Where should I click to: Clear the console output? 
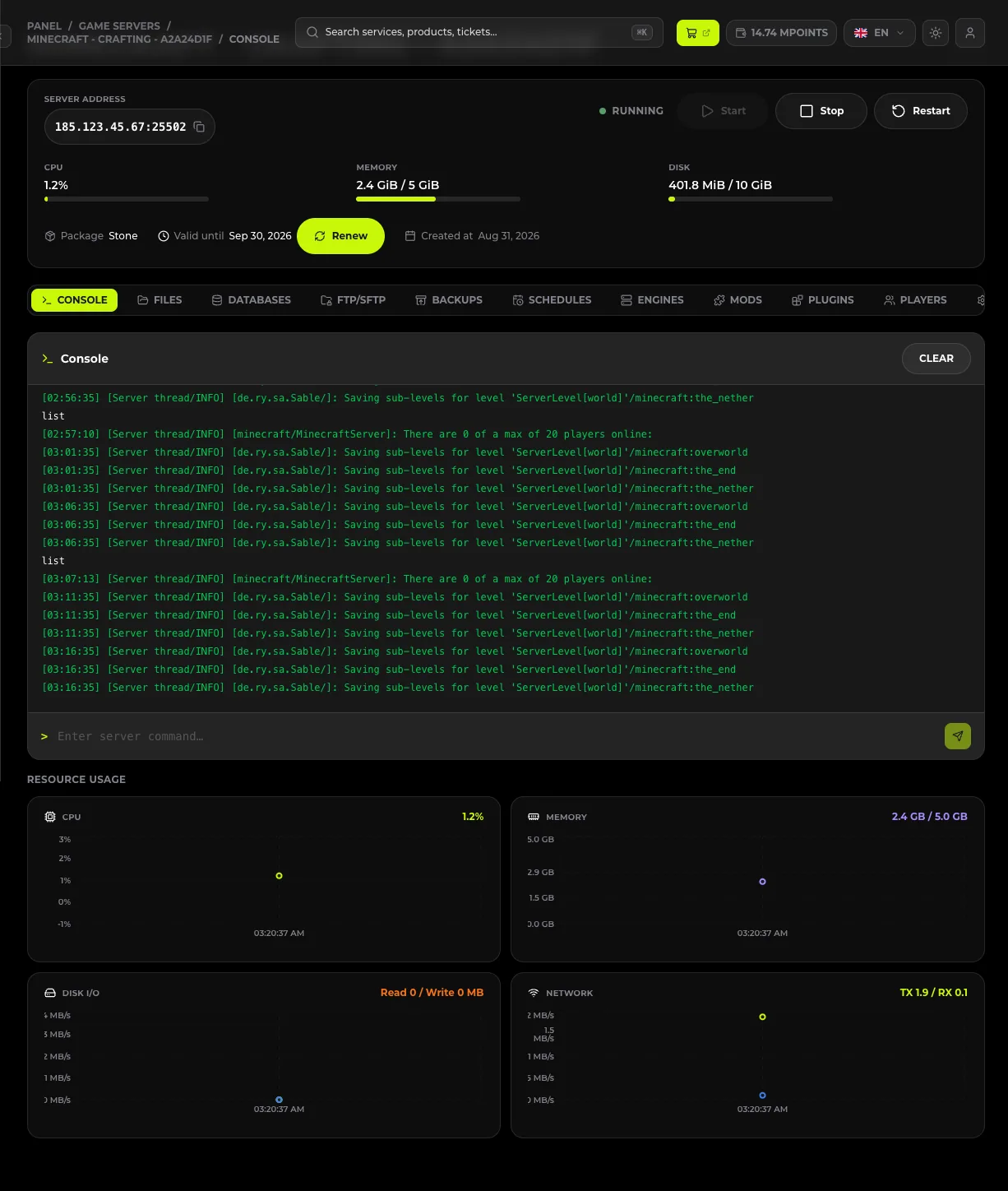click(x=936, y=359)
